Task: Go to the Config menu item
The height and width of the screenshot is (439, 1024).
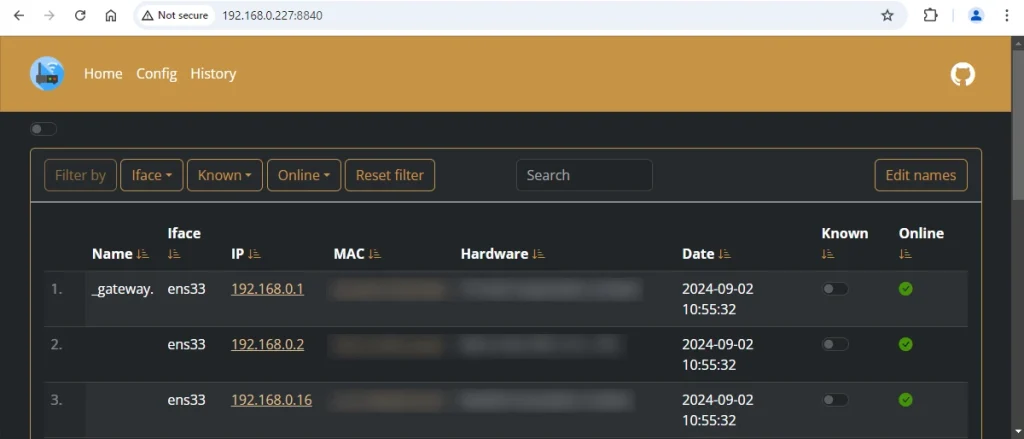Action: (156, 74)
